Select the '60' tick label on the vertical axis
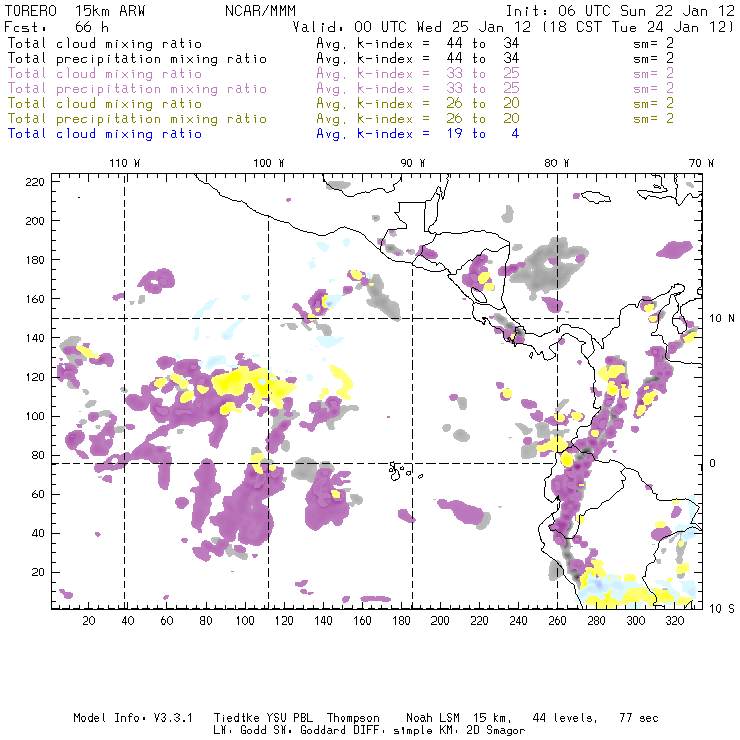Image resolution: width=740 pixels, height=740 pixels. pyautogui.click(x=38, y=495)
